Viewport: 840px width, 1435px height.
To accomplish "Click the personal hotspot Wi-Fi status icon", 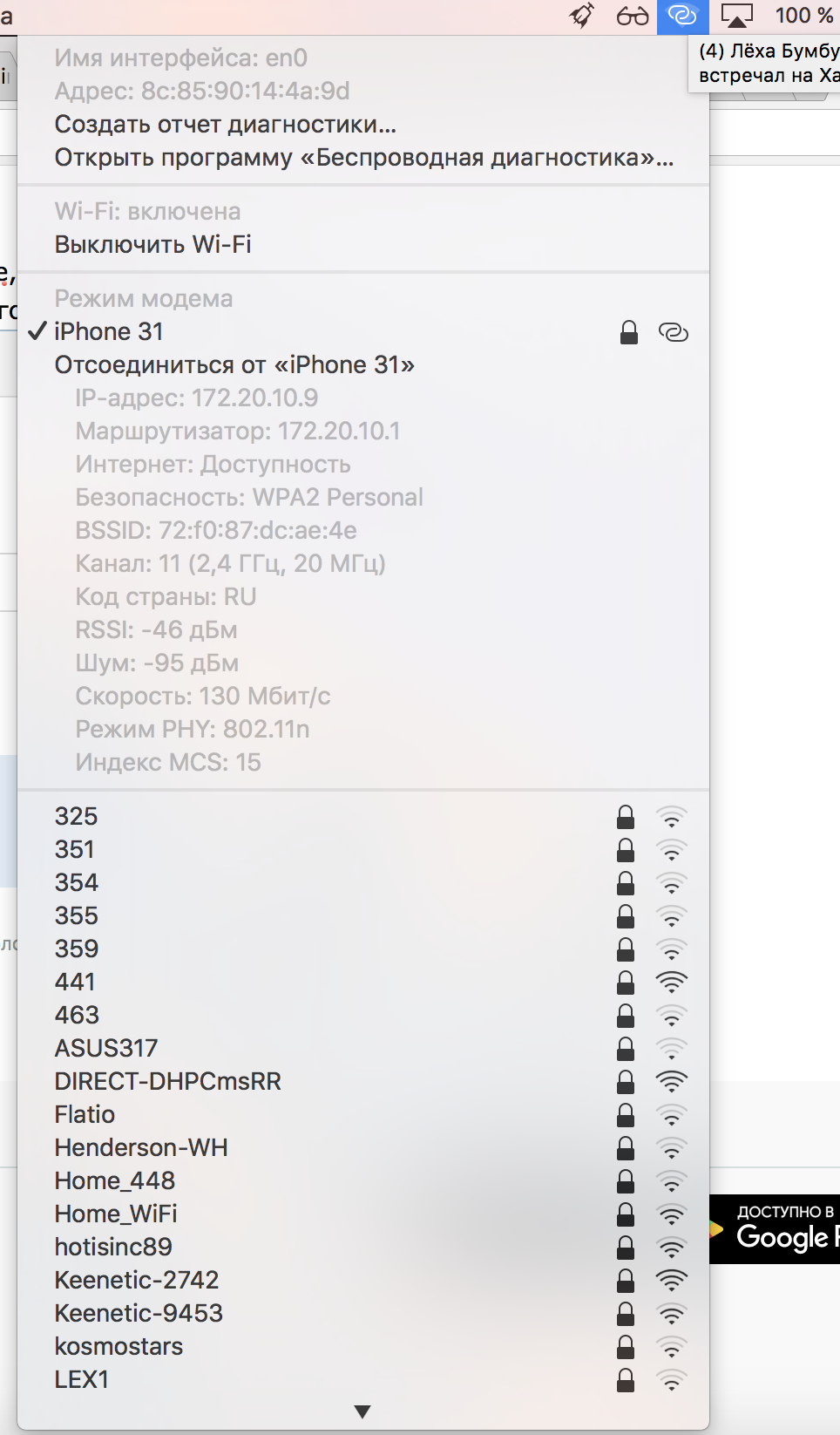I will [682, 16].
